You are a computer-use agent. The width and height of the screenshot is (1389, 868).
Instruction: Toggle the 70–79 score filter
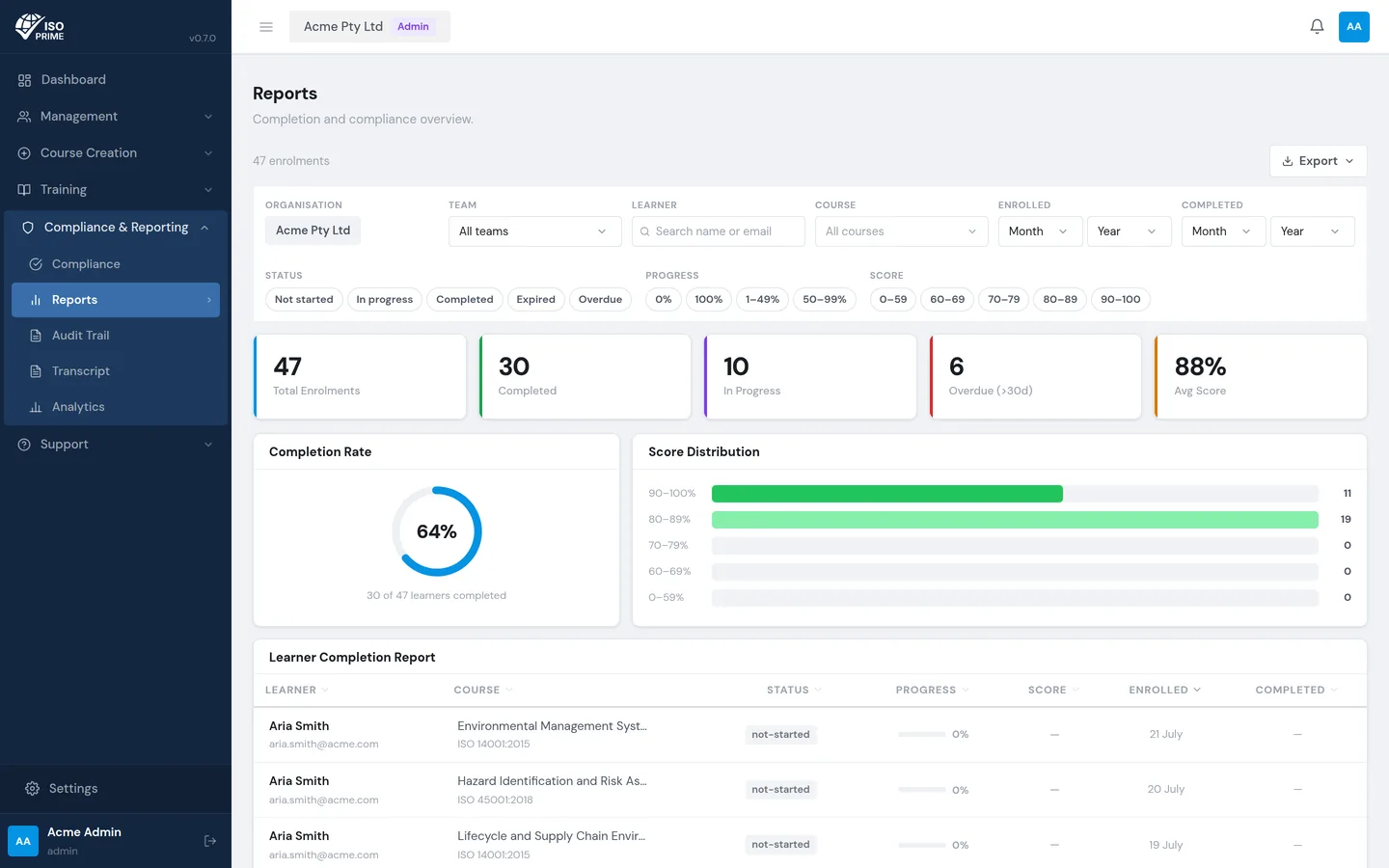[1004, 300]
